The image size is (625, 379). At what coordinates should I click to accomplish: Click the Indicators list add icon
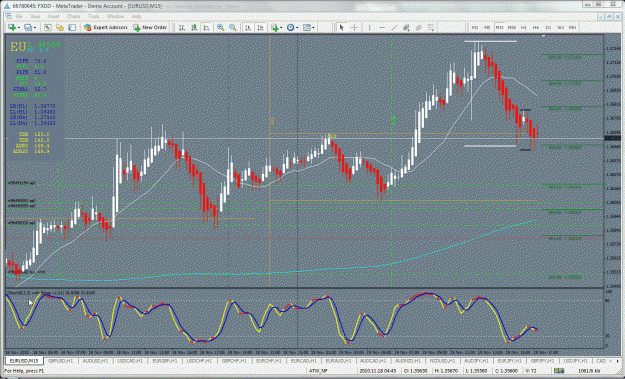275,27
